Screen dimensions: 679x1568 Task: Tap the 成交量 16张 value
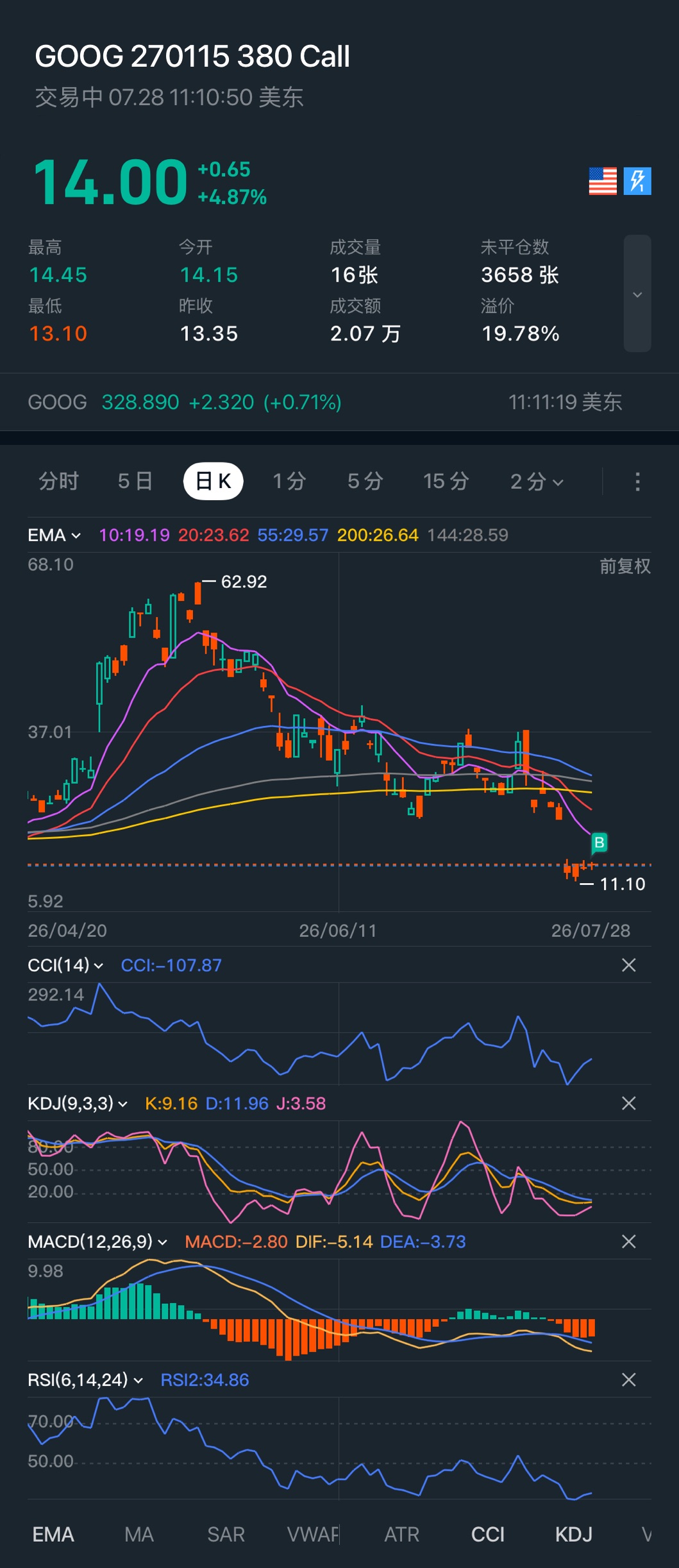[x=354, y=275]
